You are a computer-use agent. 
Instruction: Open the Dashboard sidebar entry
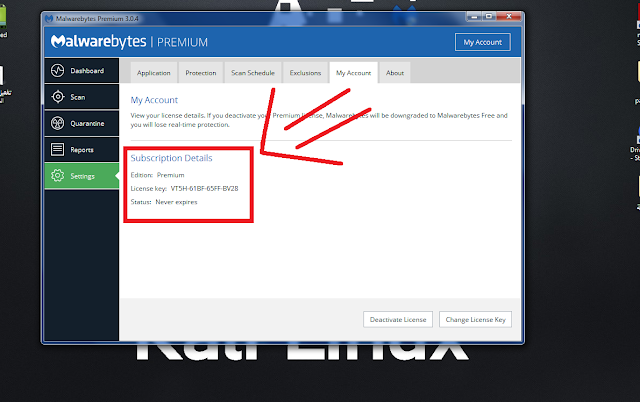click(x=82, y=71)
